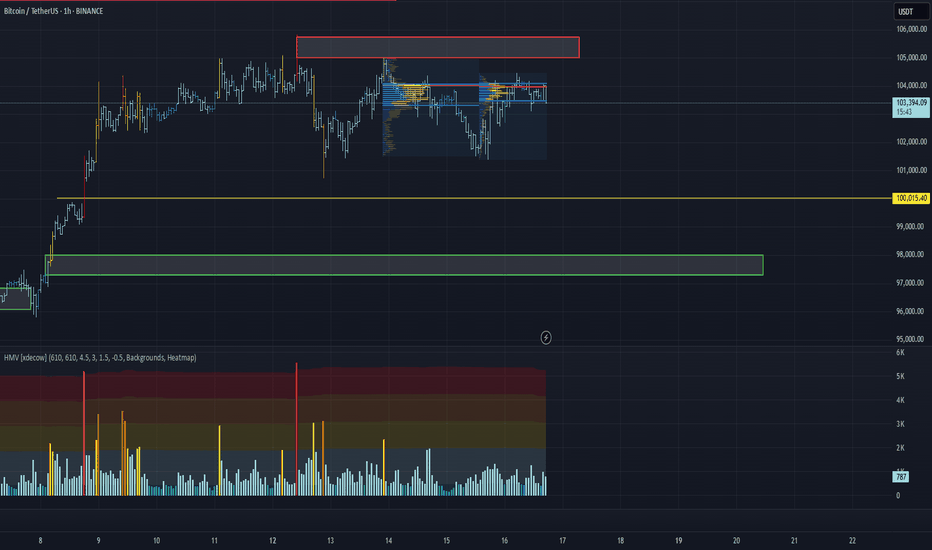The width and height of the screenshot is (932, 550).
Task: Click the lightning bolt go-to-realtime icon
Action: pos(546,338)
